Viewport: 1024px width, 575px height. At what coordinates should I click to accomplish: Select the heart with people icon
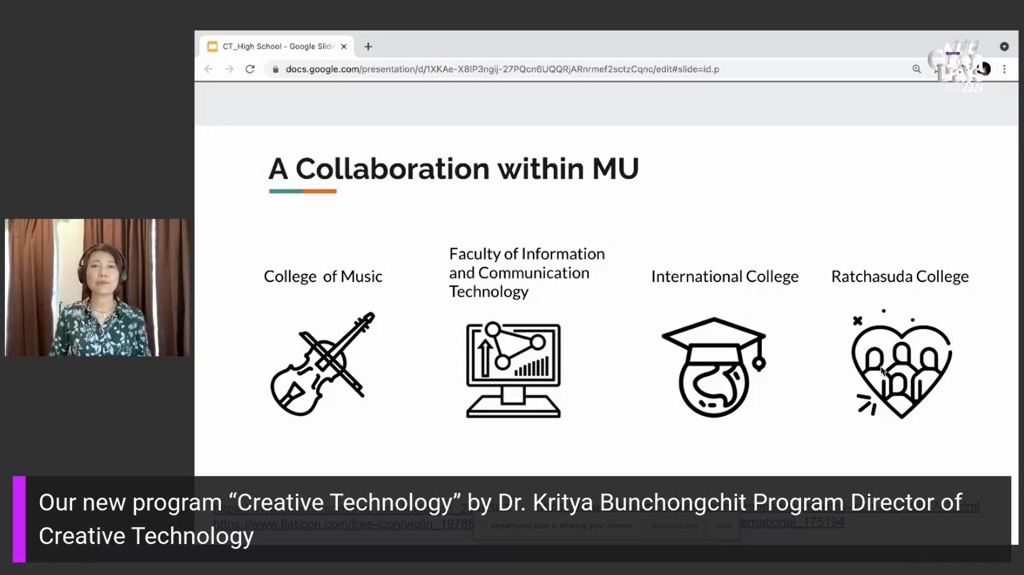point(900,366)
